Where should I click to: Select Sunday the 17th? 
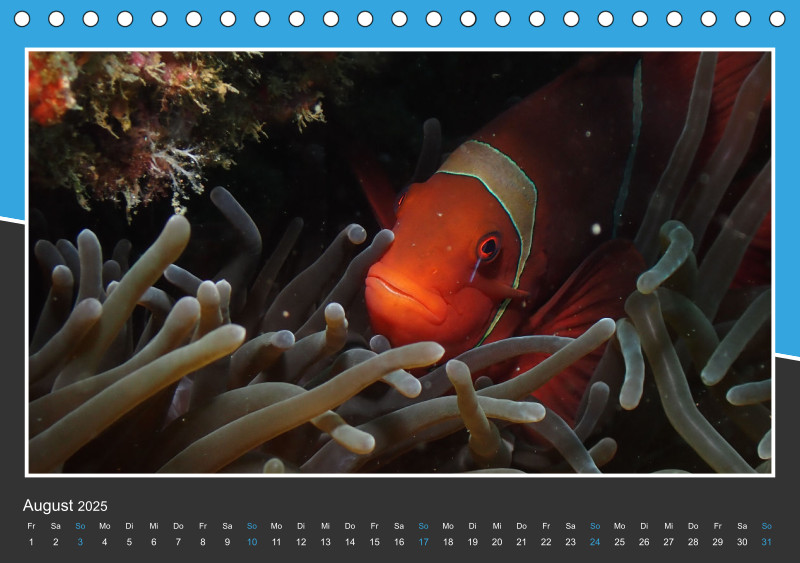click(x=423, y=542)
